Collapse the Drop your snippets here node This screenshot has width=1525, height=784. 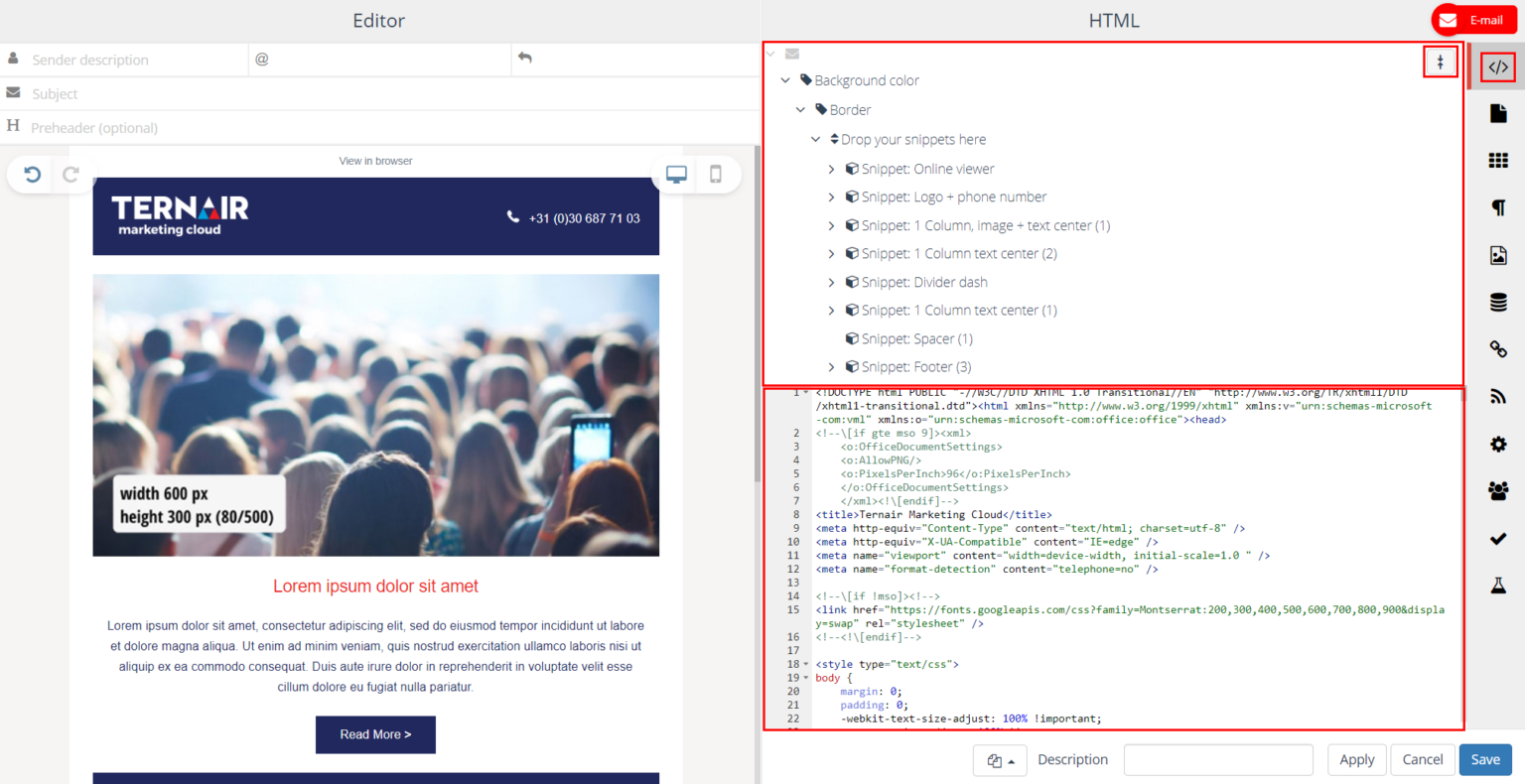point(816,140)
